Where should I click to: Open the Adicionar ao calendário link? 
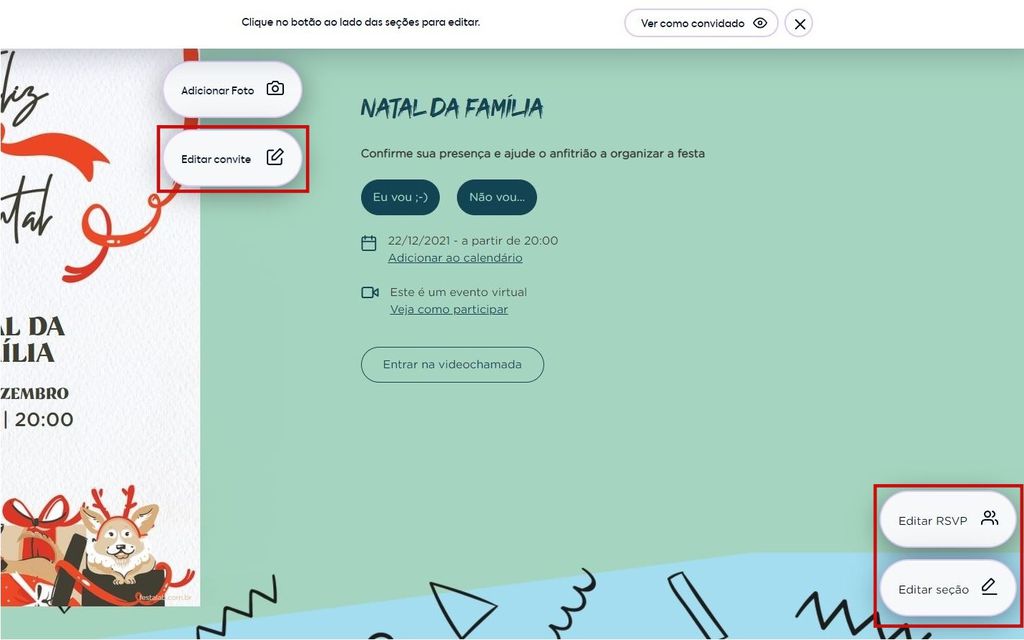(x=455, y=258)
